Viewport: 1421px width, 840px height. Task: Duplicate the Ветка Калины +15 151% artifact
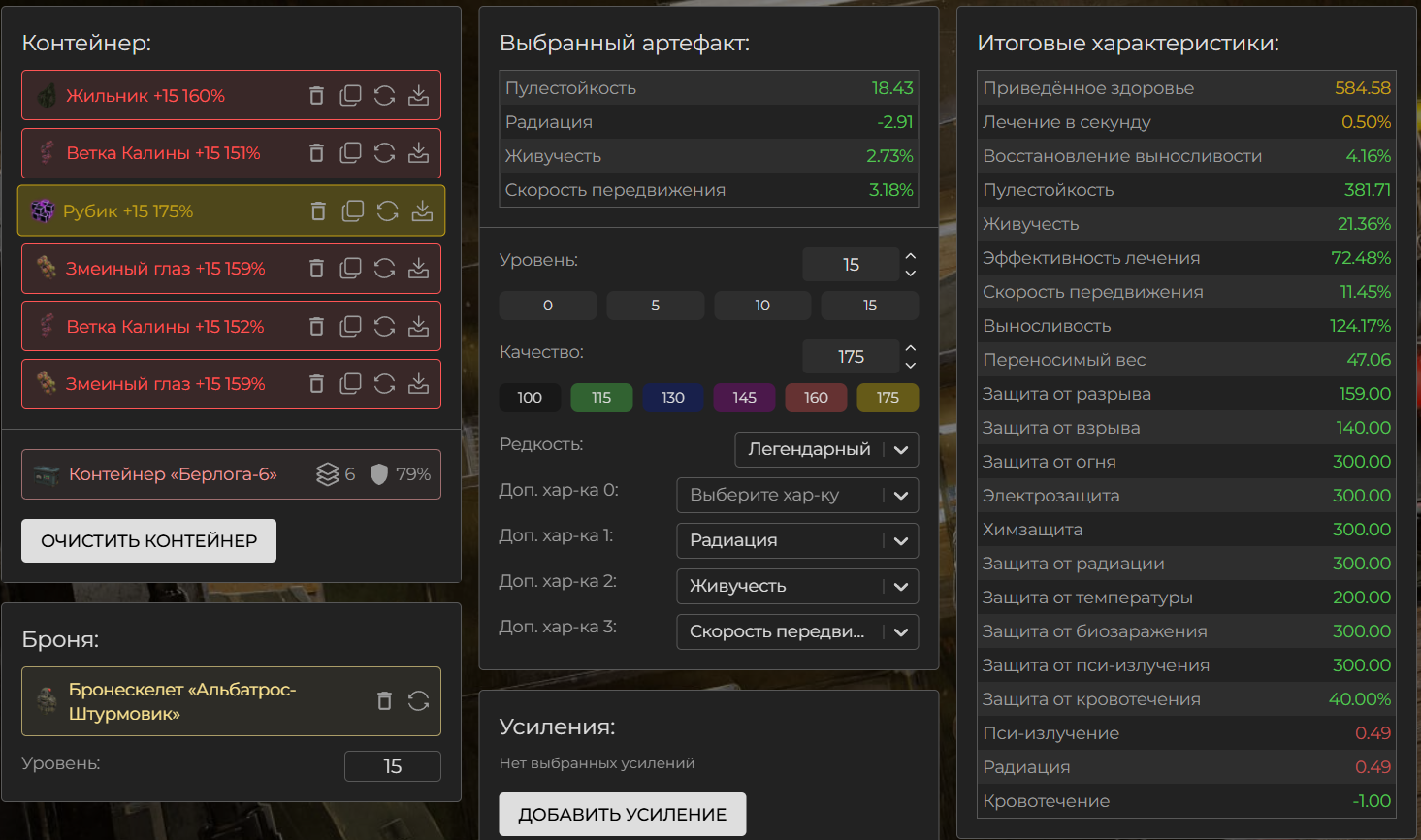tap(350, 153)
